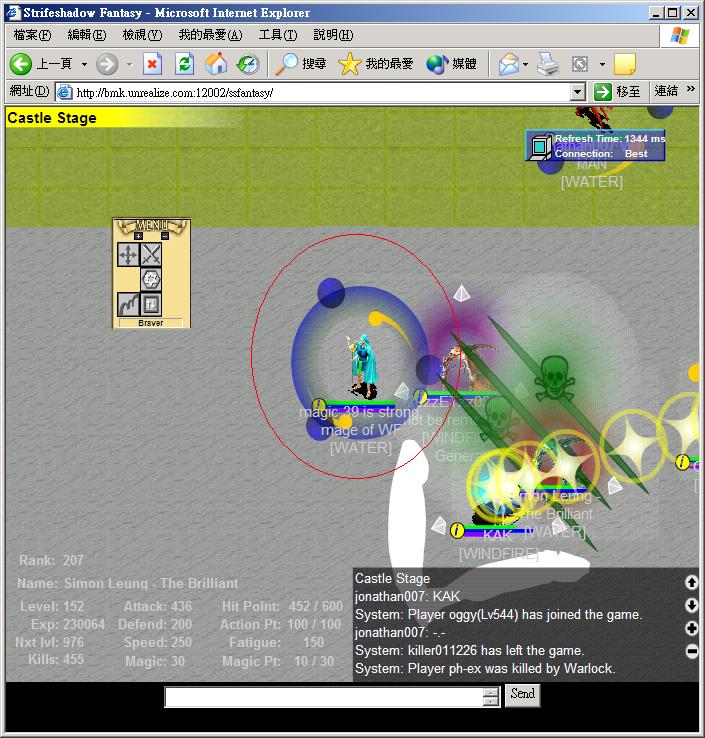The height and width of the screenshot is (738, 705).
Task: Click 'killer011226 has left the game' chat line
Action: point(469,650)
